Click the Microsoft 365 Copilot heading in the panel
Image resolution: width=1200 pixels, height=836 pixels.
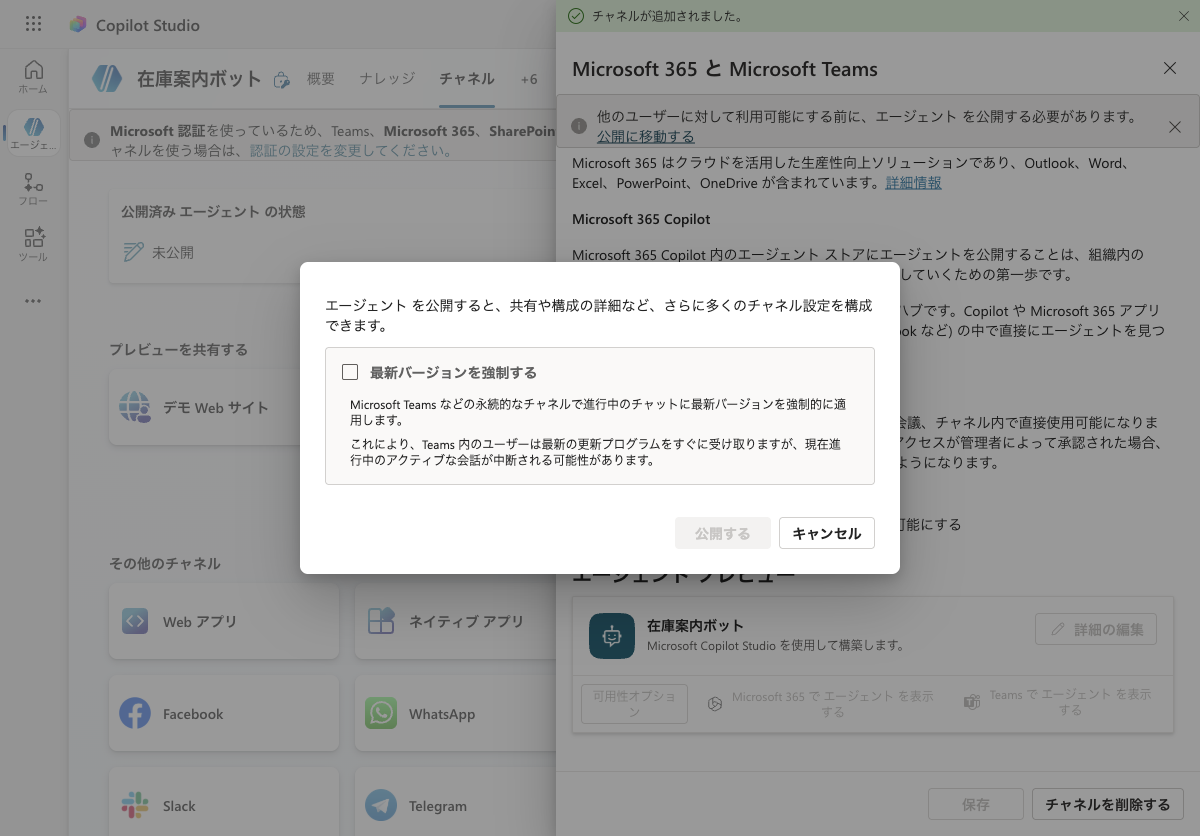click(x=641, y=219)
